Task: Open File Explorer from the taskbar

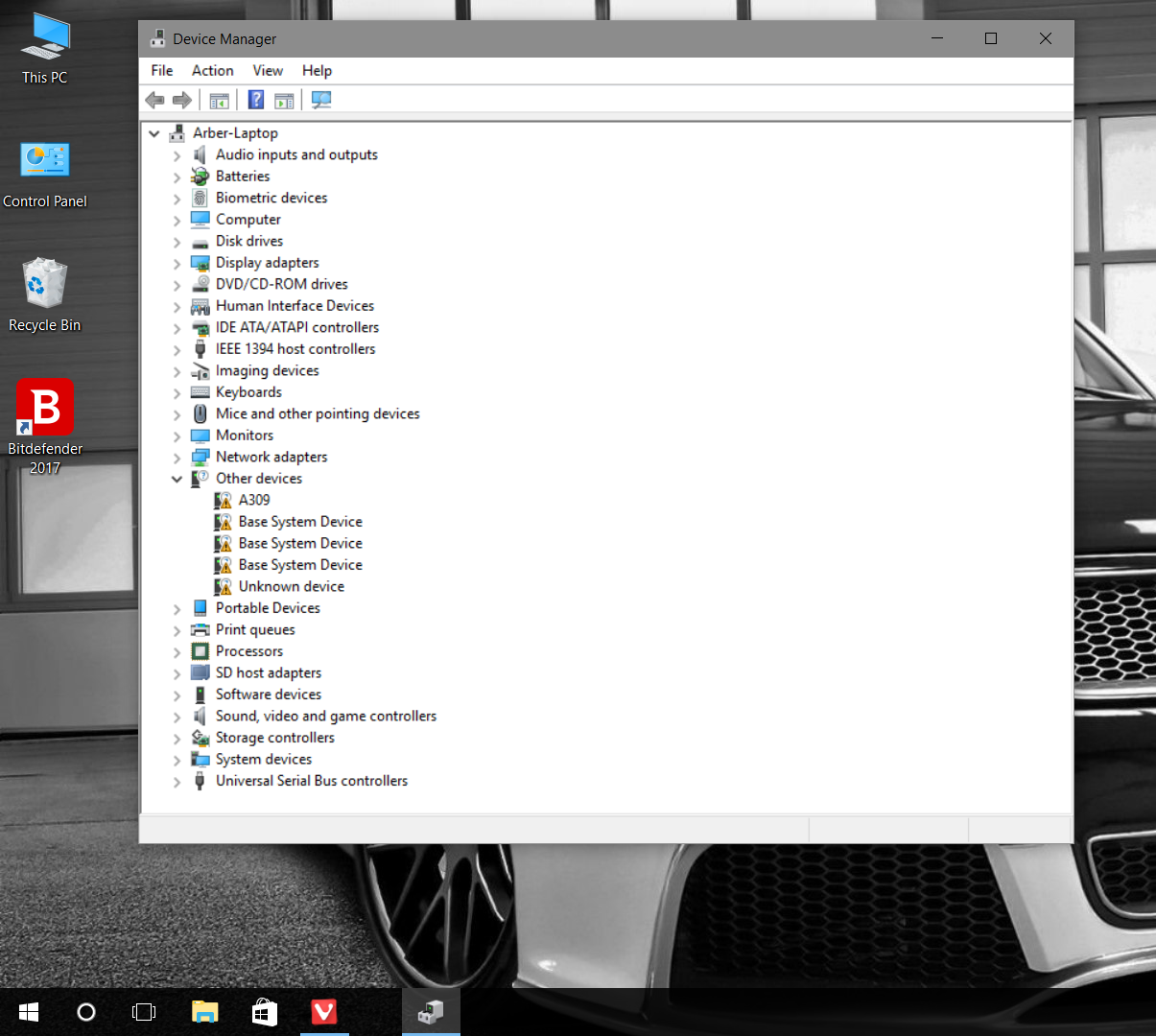Action: coord(205,1012)
